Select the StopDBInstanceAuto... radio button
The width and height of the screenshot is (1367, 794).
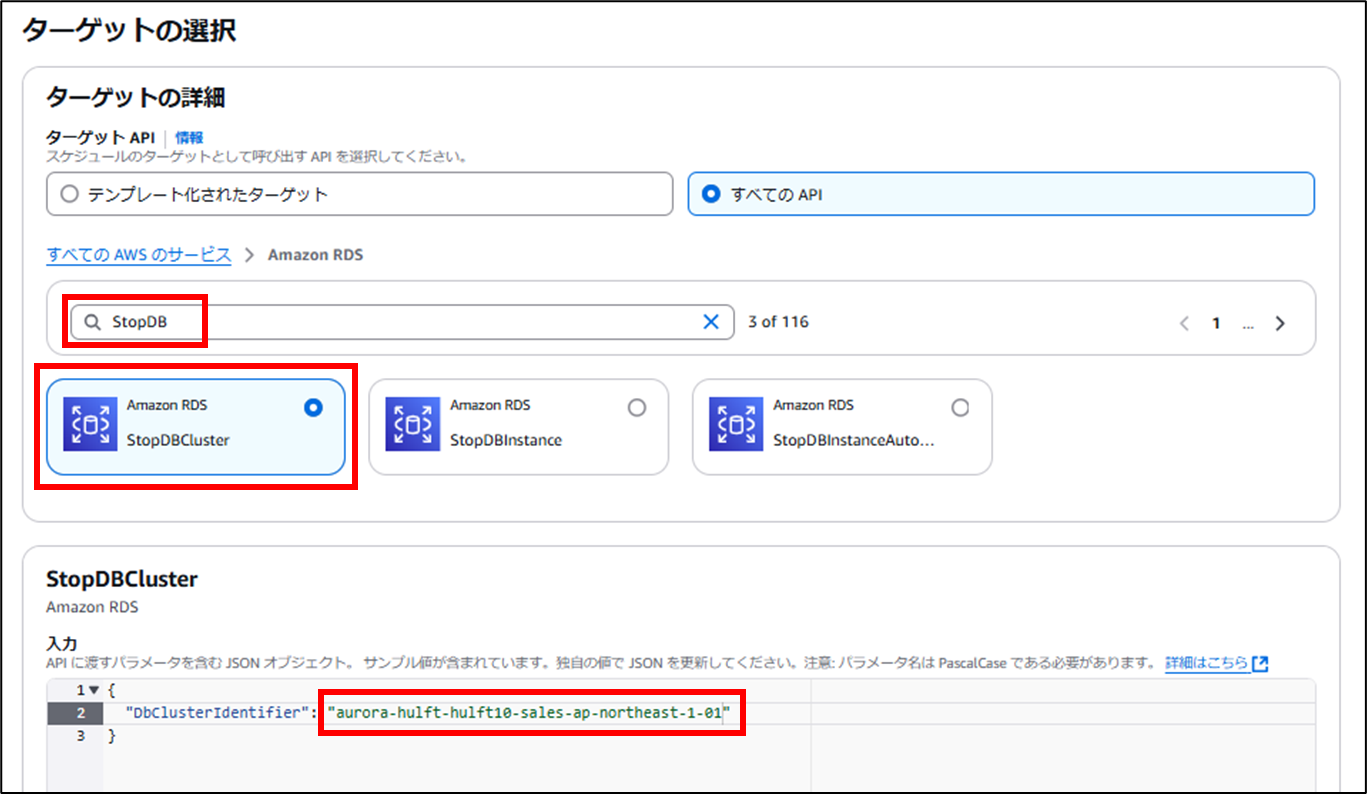960,408
